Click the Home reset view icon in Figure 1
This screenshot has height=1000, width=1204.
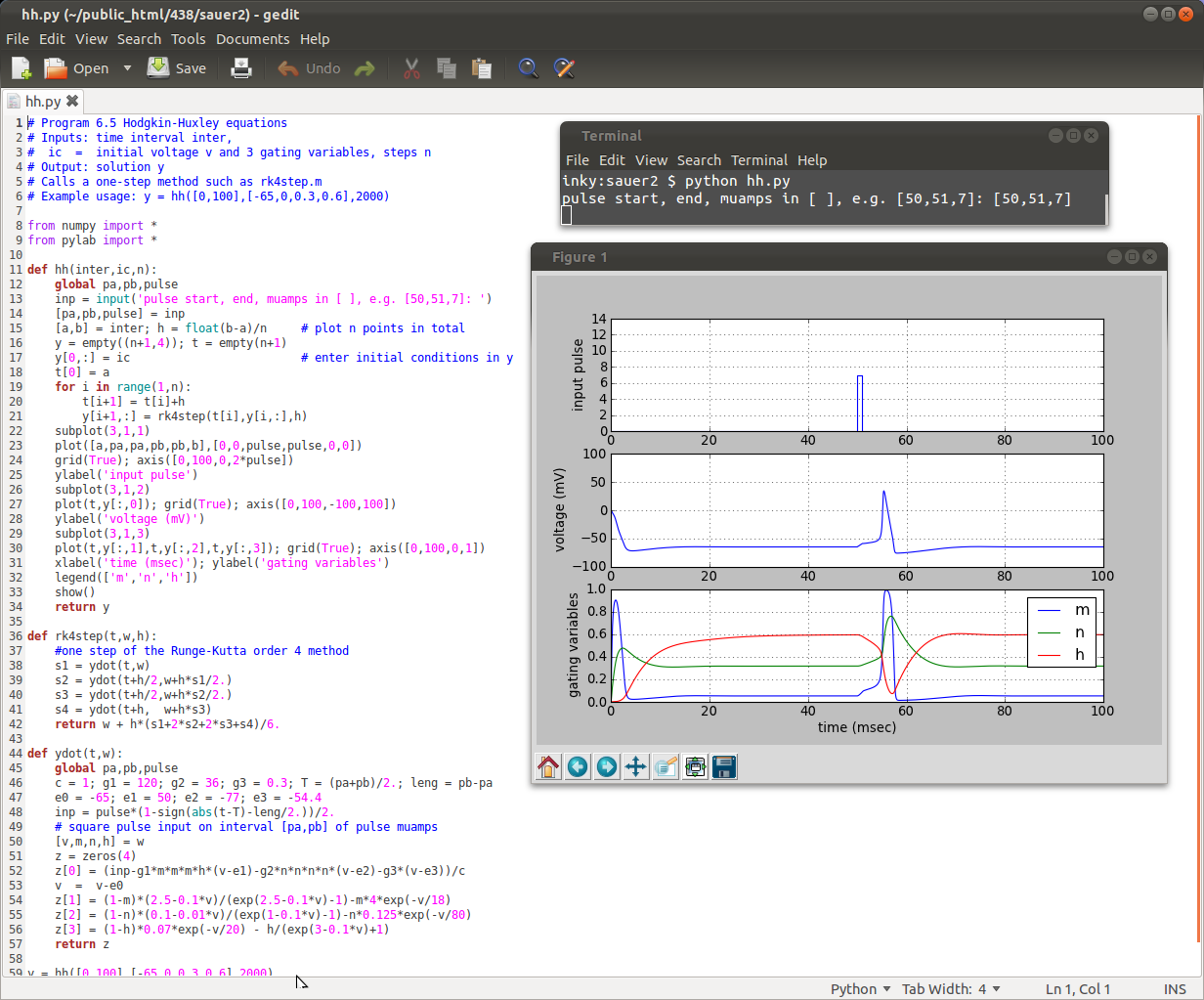[548, 766]
